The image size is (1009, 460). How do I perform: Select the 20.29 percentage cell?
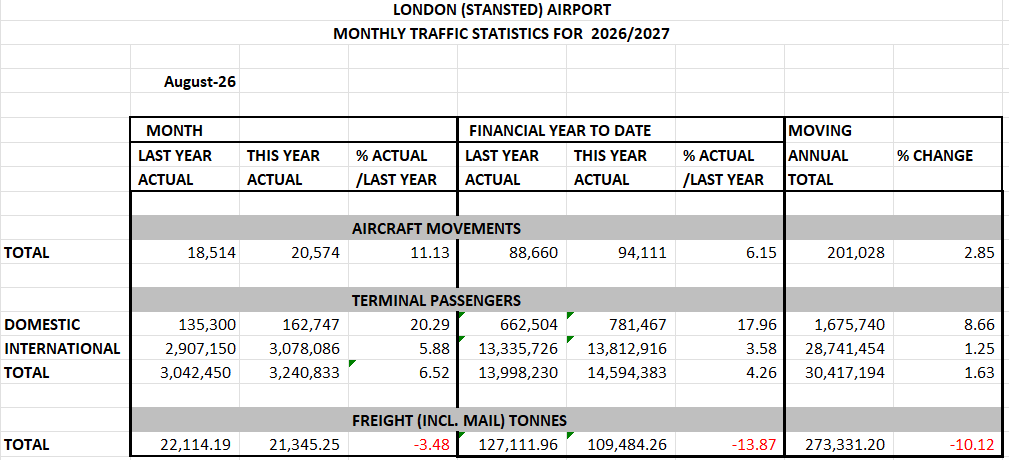click(x=403, y=324)
